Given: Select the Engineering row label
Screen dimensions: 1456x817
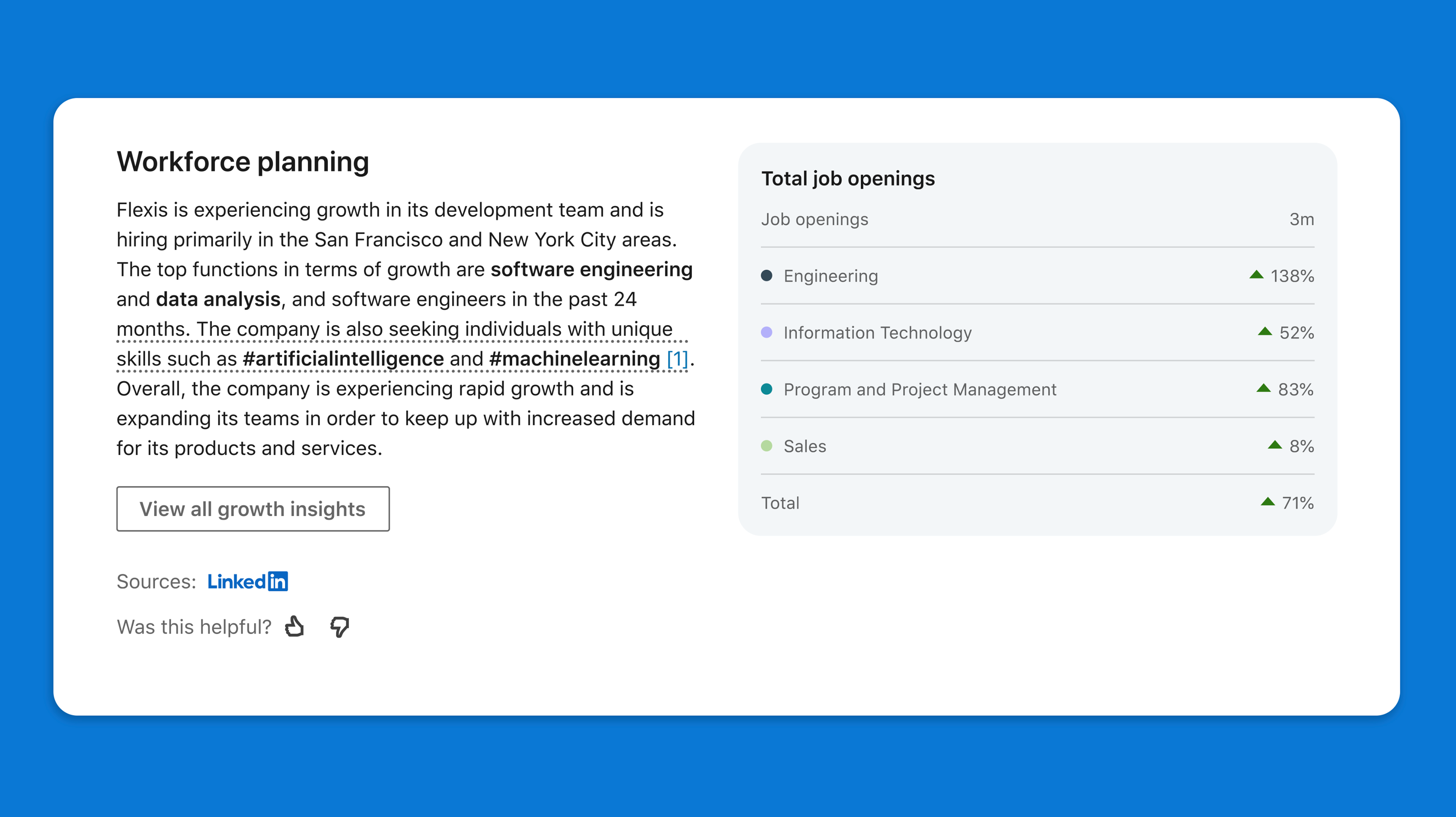Looking at the screenshot, I should tap(830, 276).
